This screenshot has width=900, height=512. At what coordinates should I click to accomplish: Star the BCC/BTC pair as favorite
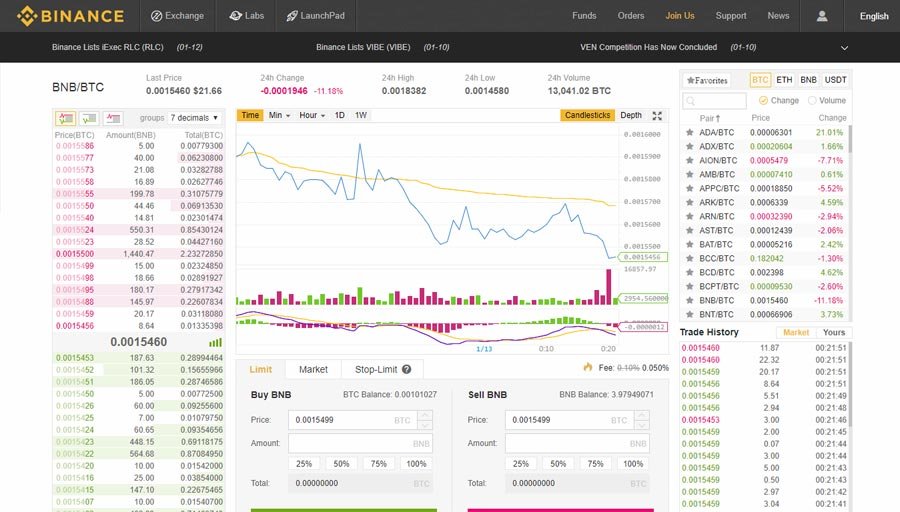pyautogui.click(x=689, y=258)
